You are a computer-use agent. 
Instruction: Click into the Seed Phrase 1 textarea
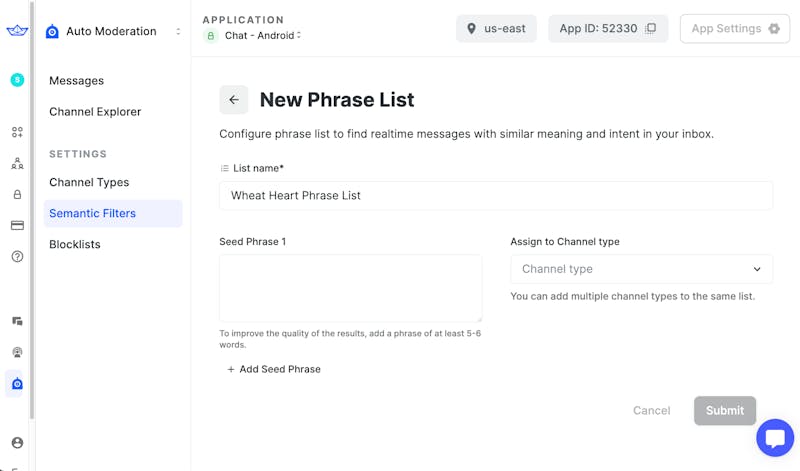pyautogui.click(x=350, y=288)
